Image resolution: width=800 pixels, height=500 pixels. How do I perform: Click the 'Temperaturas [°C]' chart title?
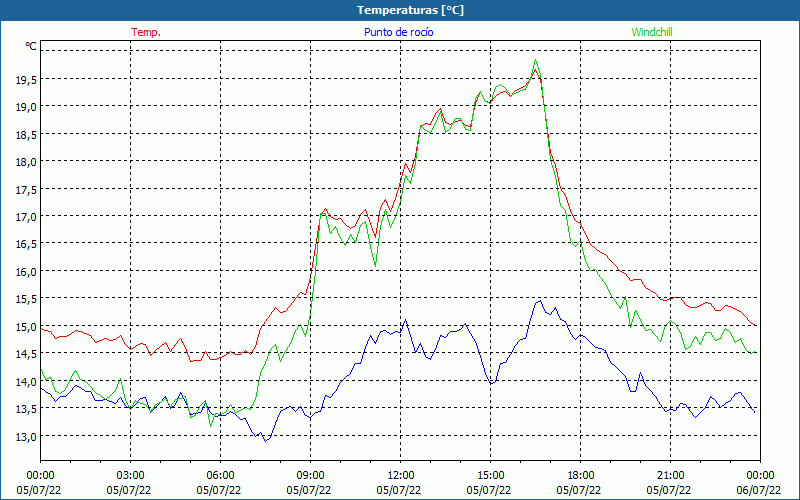click(410, 10)
